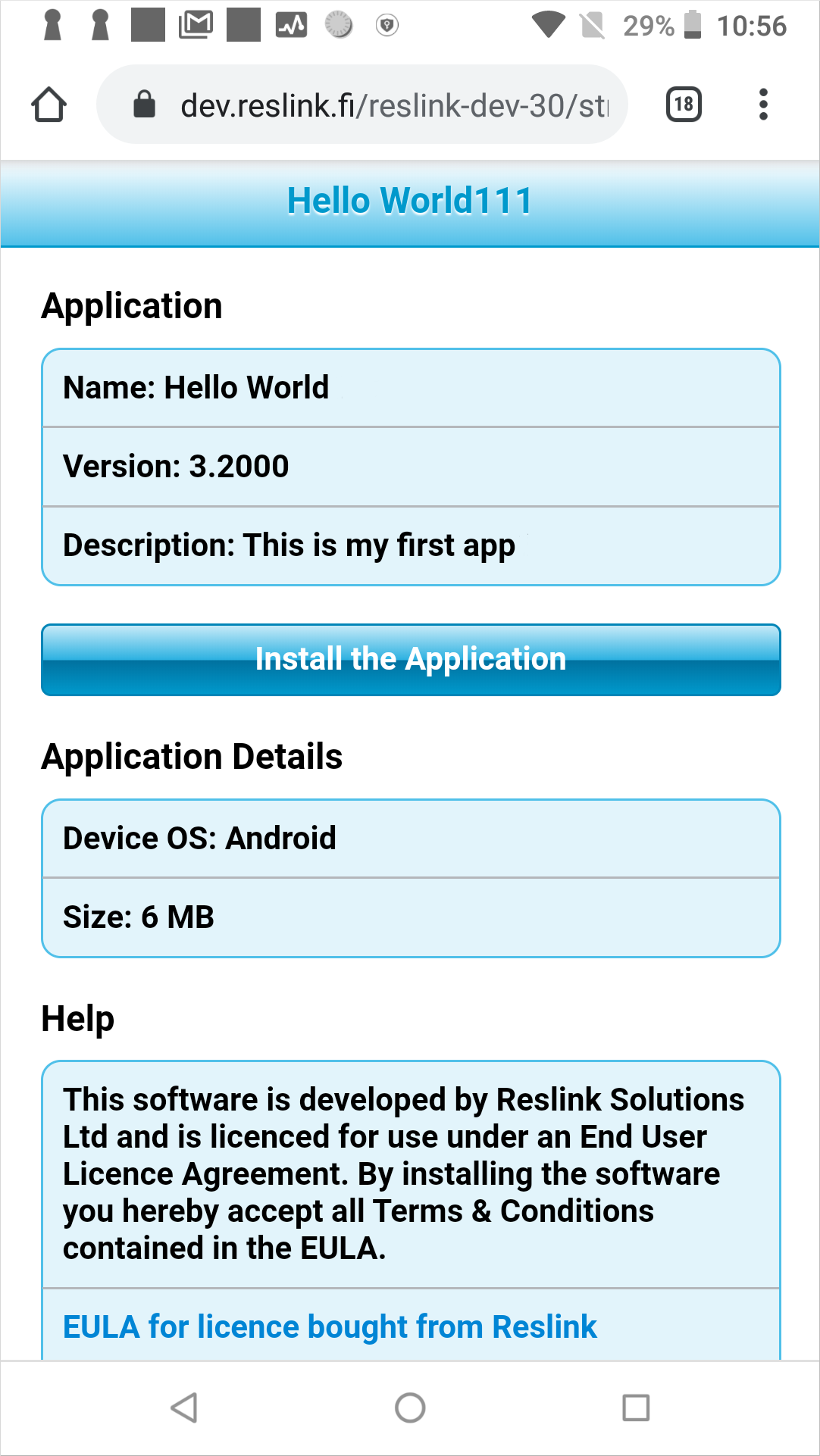Select the Version: 3.2000 row
Screen dimensions: 820x1456
(411, 467)
